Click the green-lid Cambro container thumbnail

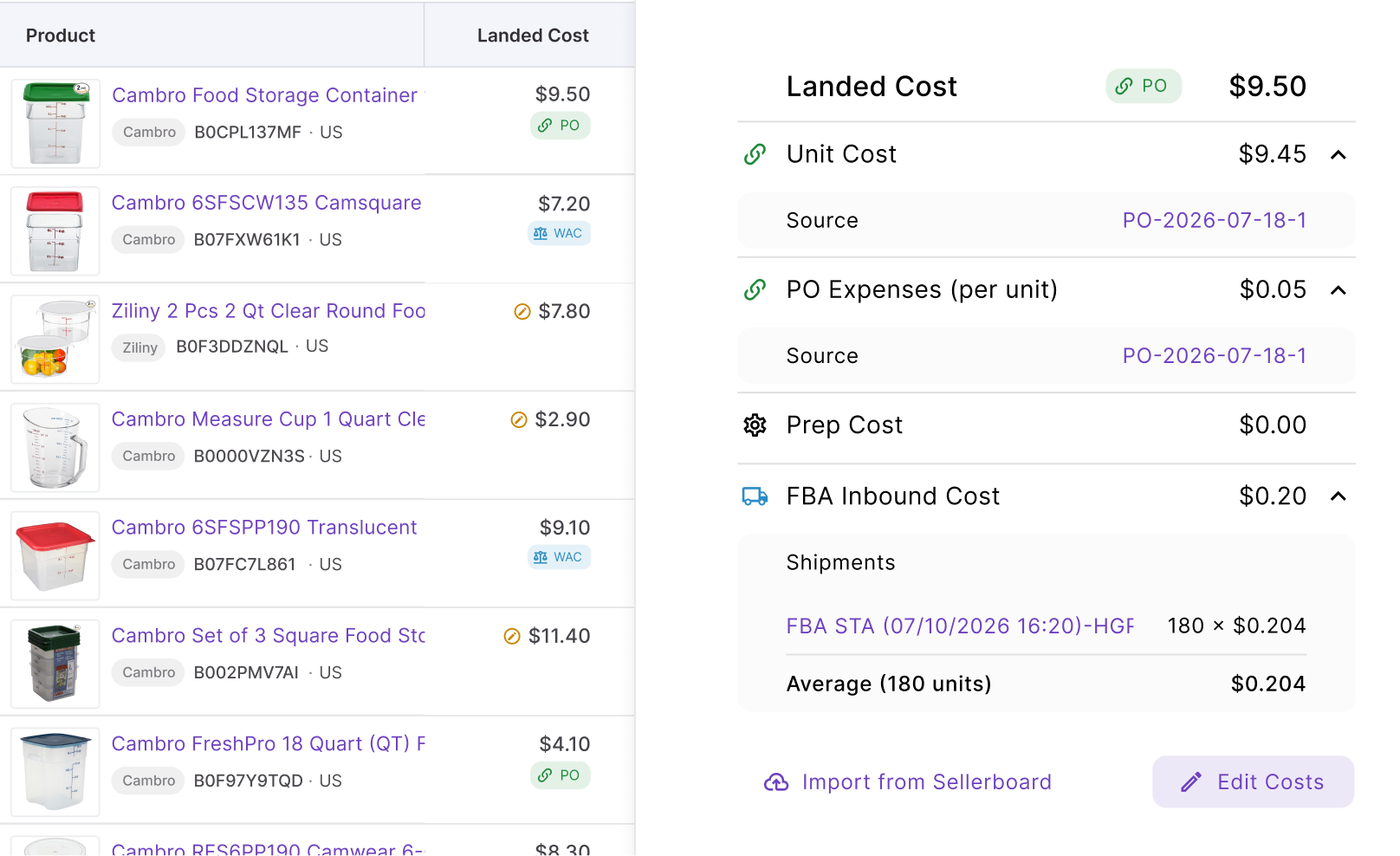(55, 124)
